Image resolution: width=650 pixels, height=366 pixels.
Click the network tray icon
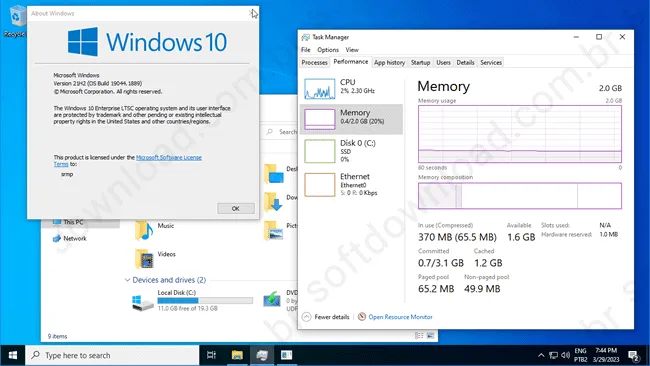tap(553, 355)
